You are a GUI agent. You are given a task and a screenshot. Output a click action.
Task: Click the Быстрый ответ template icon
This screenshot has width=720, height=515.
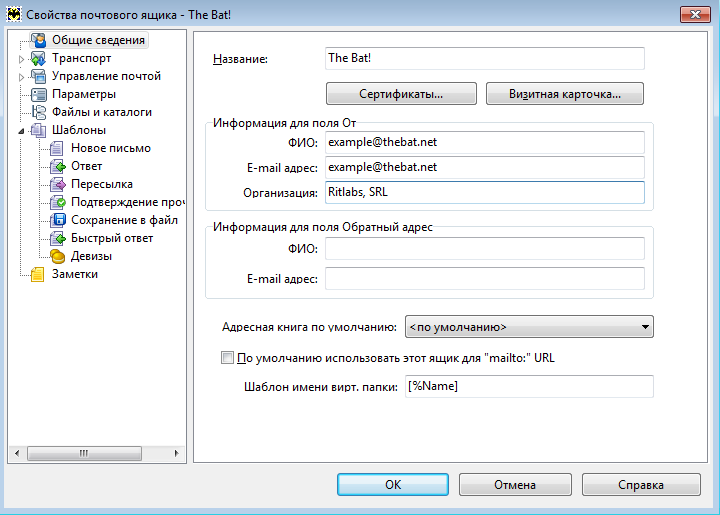57,238
